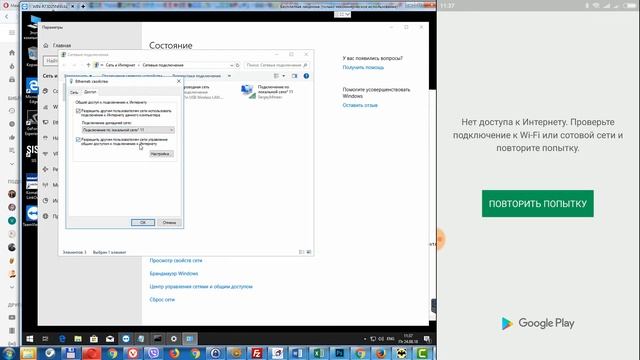Refresh the Network Connections folder
The width and height of the screenshot is (640, 360).
[x=238, y=65]
